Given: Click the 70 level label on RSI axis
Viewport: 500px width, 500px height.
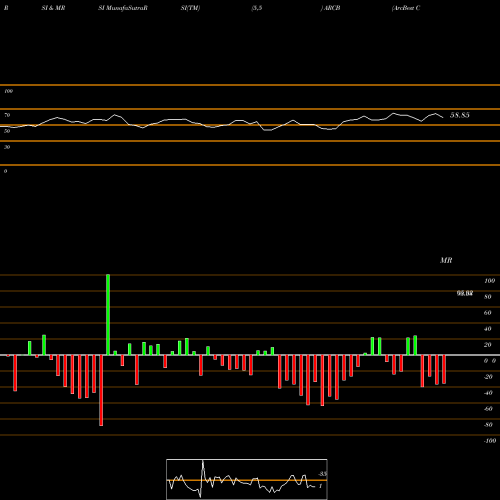Looking at the screenshot, I should click(x=7, y=115).
